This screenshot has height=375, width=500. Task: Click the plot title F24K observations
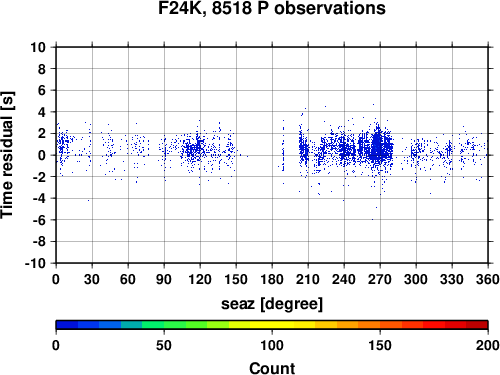[272, 8]
